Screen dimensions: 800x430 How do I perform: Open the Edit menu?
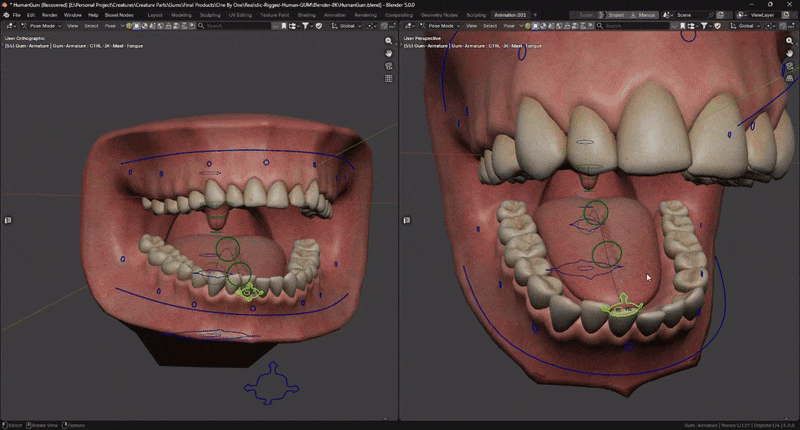(31, 15)
